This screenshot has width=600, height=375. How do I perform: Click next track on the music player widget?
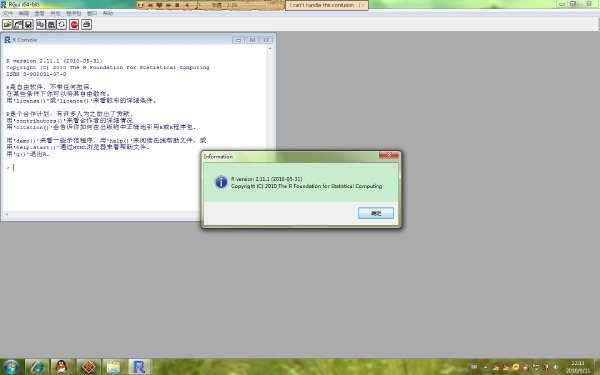168,5
